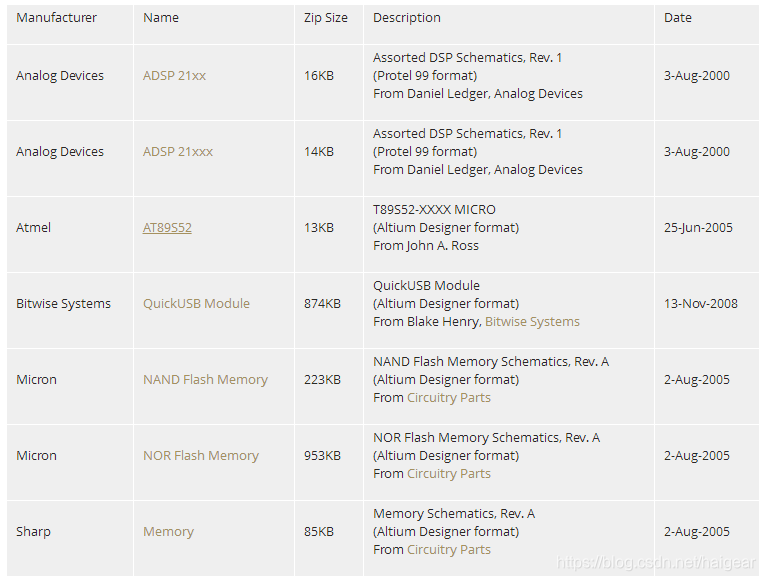766x581 pixels.
Task: Open the ADSP 21xx download link
Action: pyautogui.click(x=174, y=76)
